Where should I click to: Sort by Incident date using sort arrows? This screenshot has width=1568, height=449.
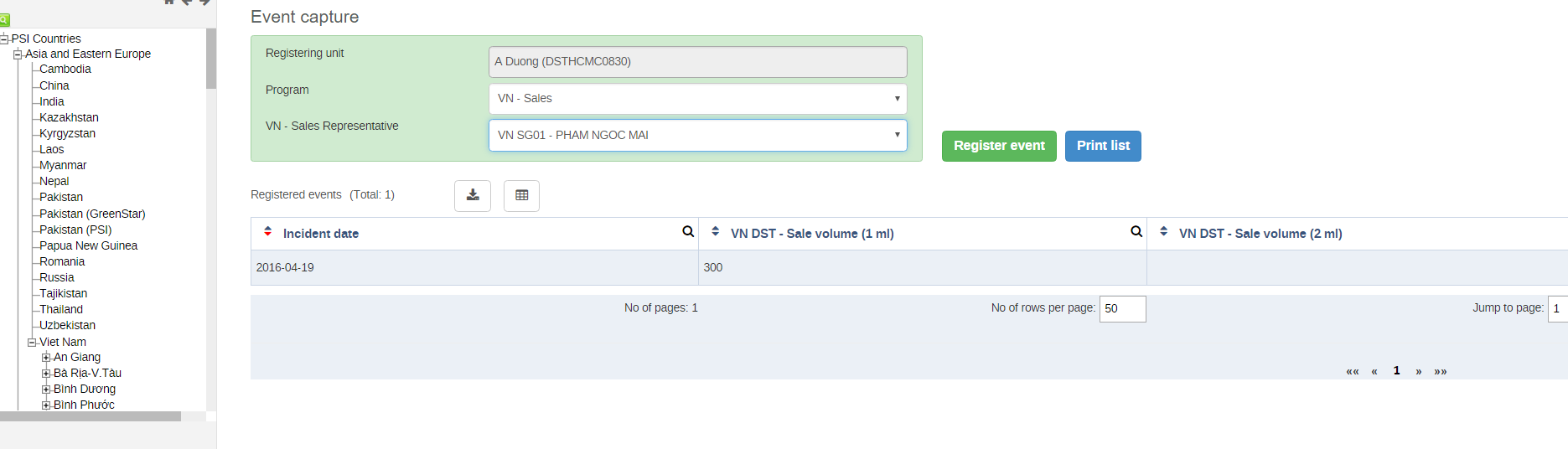pyautogui.click(x=268, y=232)
